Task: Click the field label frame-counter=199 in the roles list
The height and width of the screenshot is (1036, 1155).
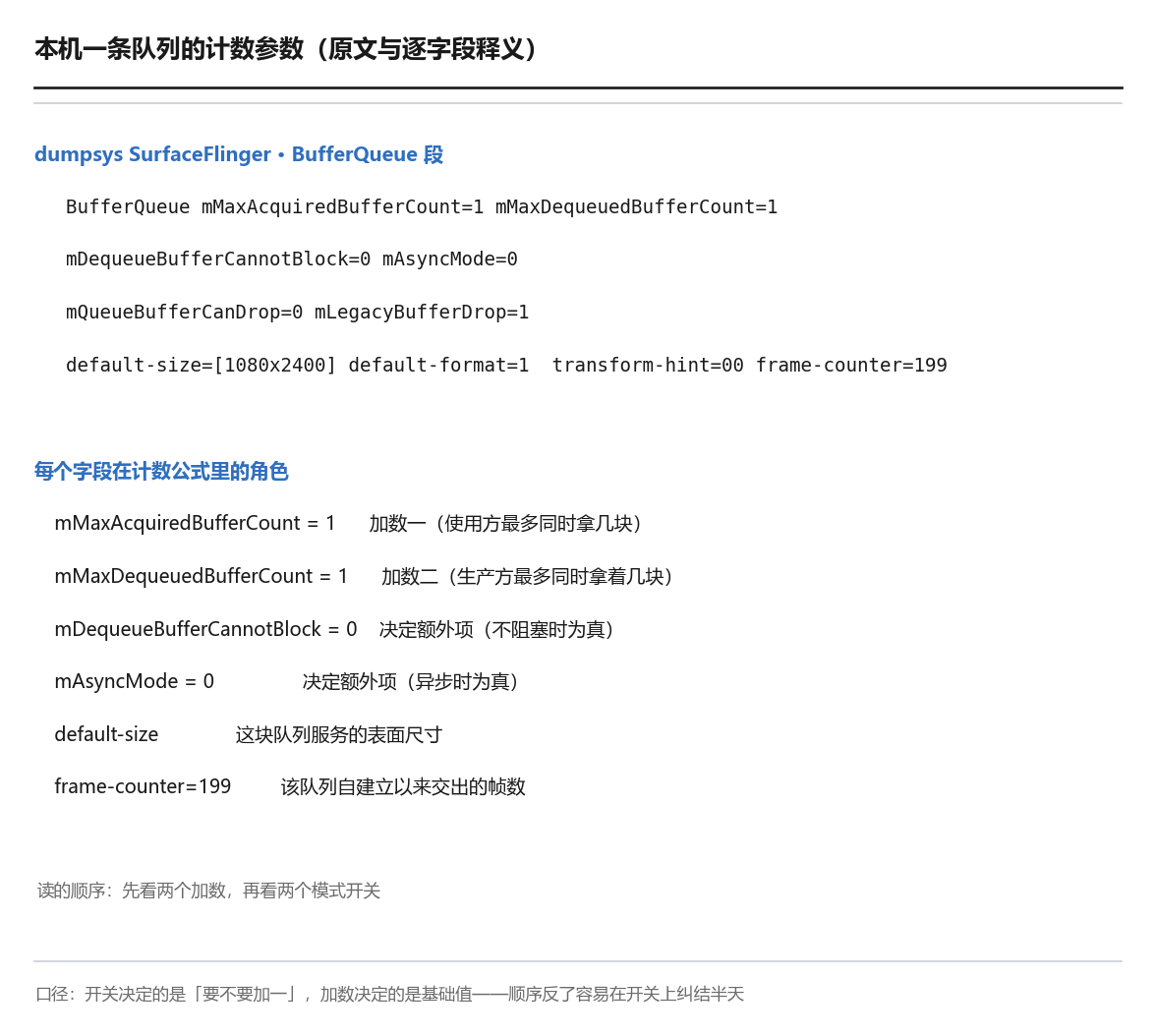Action: coord(143,787)
